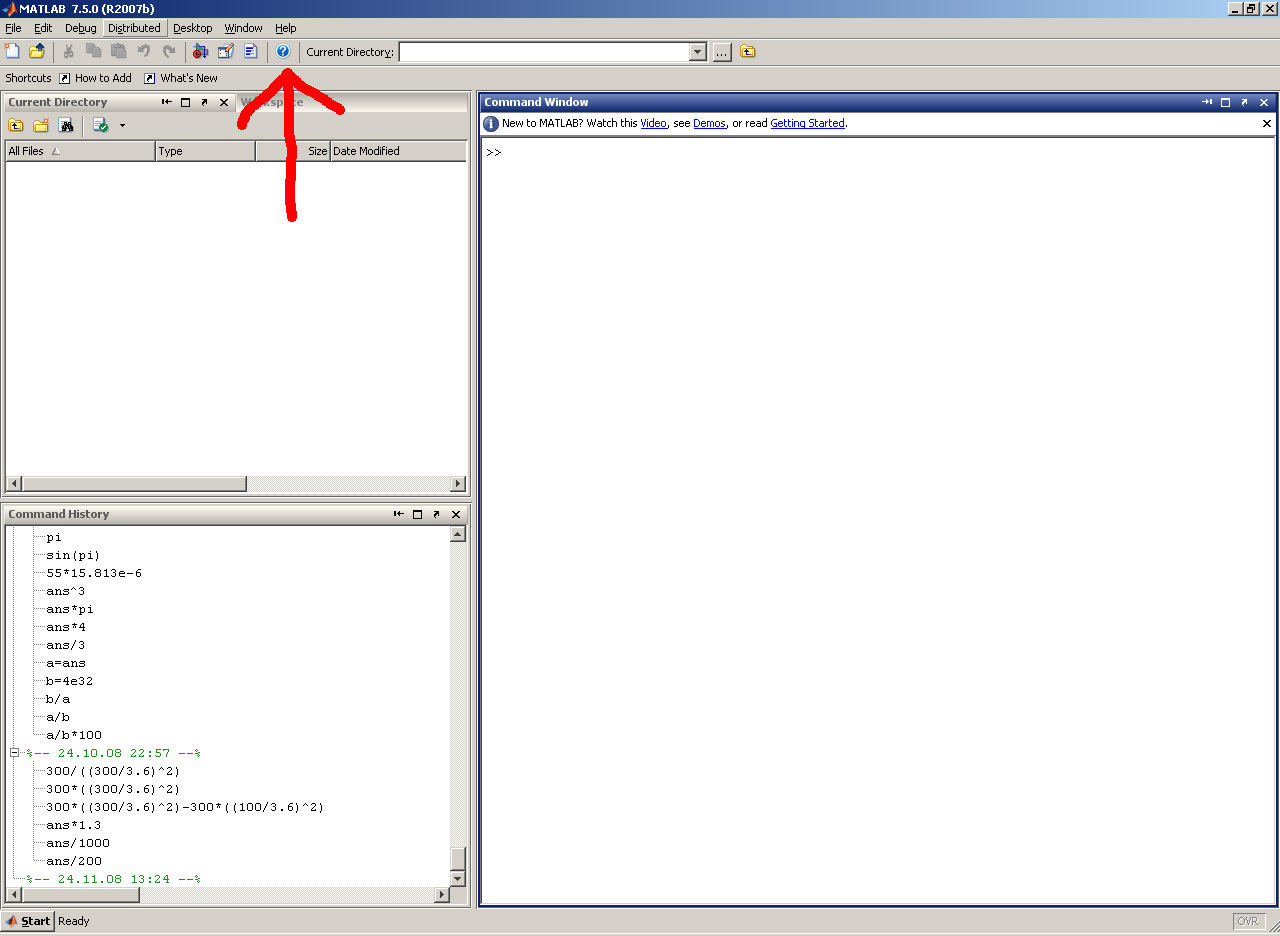Image resolution: width=1280 pixels, height=936 pixels.
Task: Click the command prompt in the Command Window
Action: click(494, 153)
